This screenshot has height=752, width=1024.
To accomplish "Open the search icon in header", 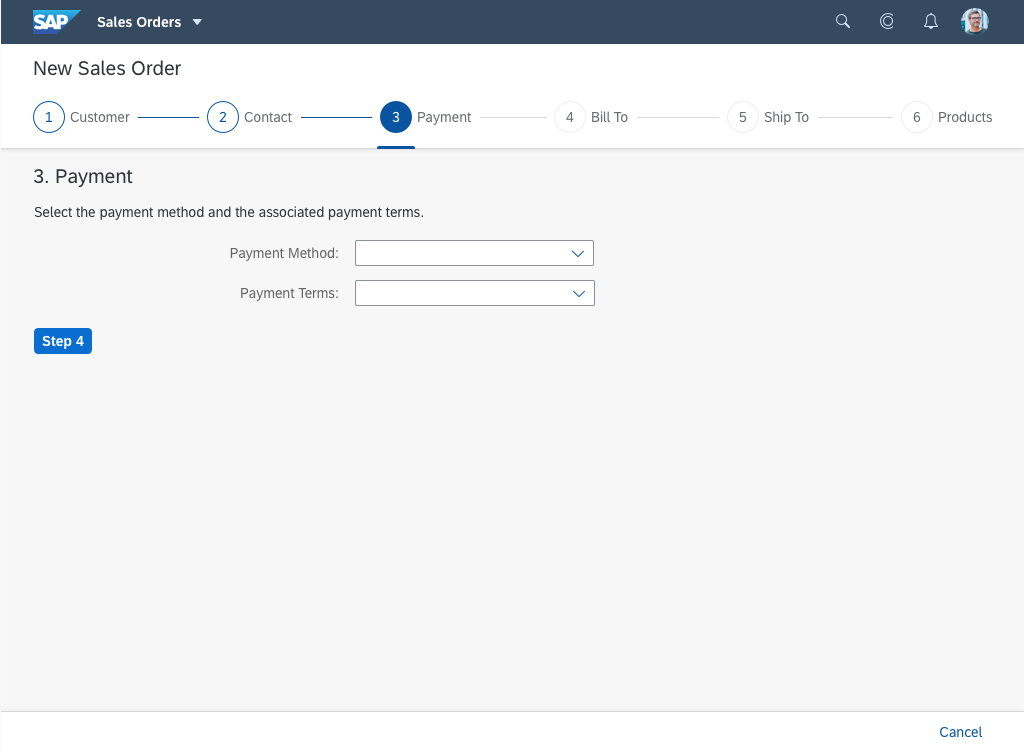I will (843, 21).
